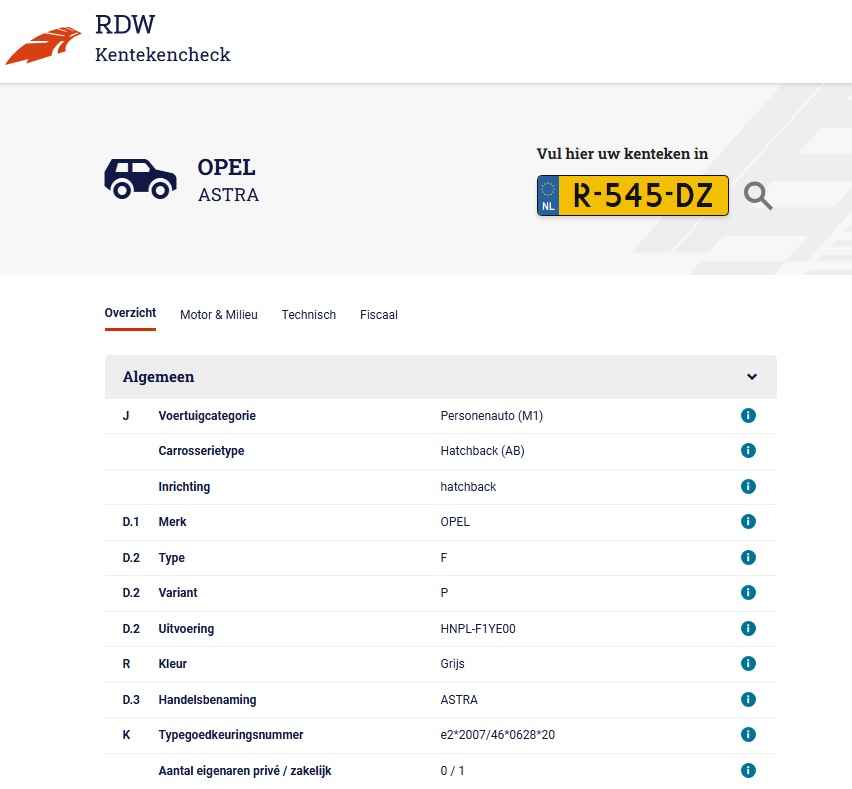Click info icon next to Inrichting
Screen dimensions: 852x789
tap(748, 487)
